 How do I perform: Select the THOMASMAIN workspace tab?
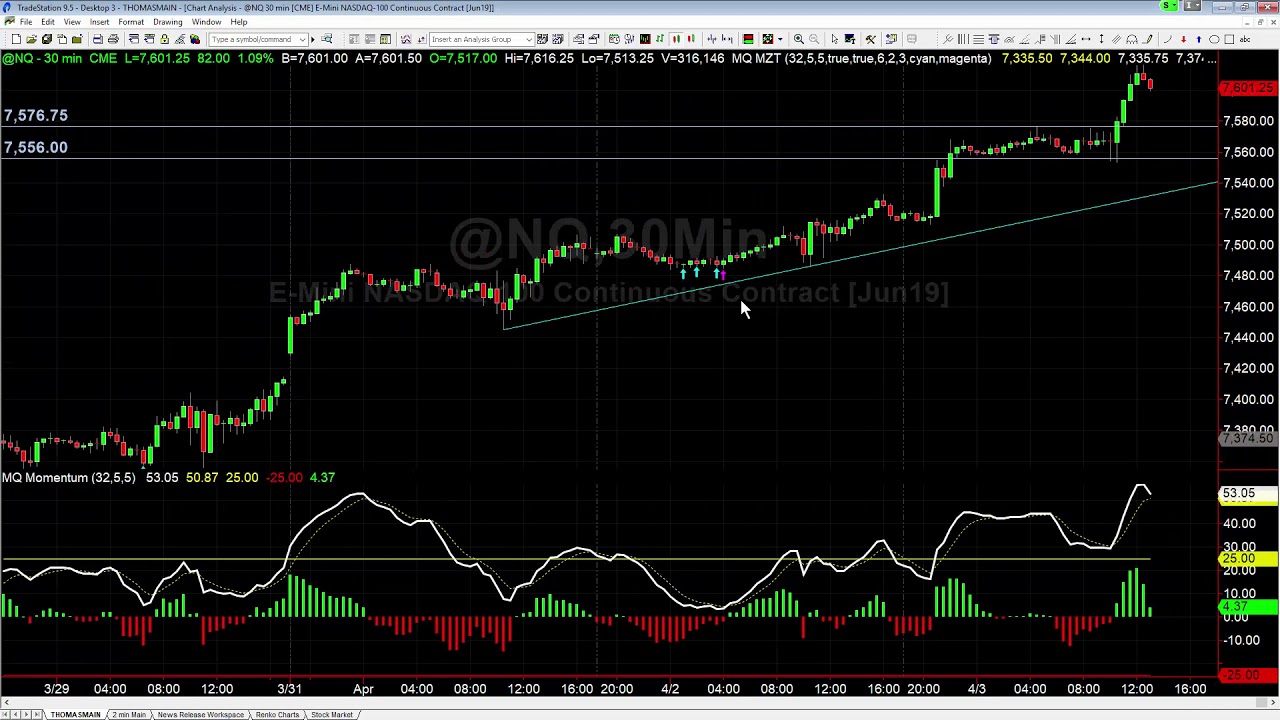click(75, 714)
